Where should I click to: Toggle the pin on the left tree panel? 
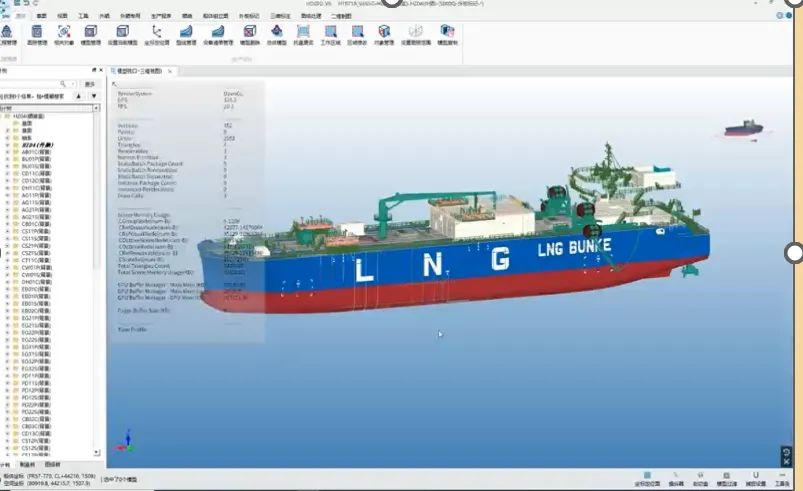[94, 70]
